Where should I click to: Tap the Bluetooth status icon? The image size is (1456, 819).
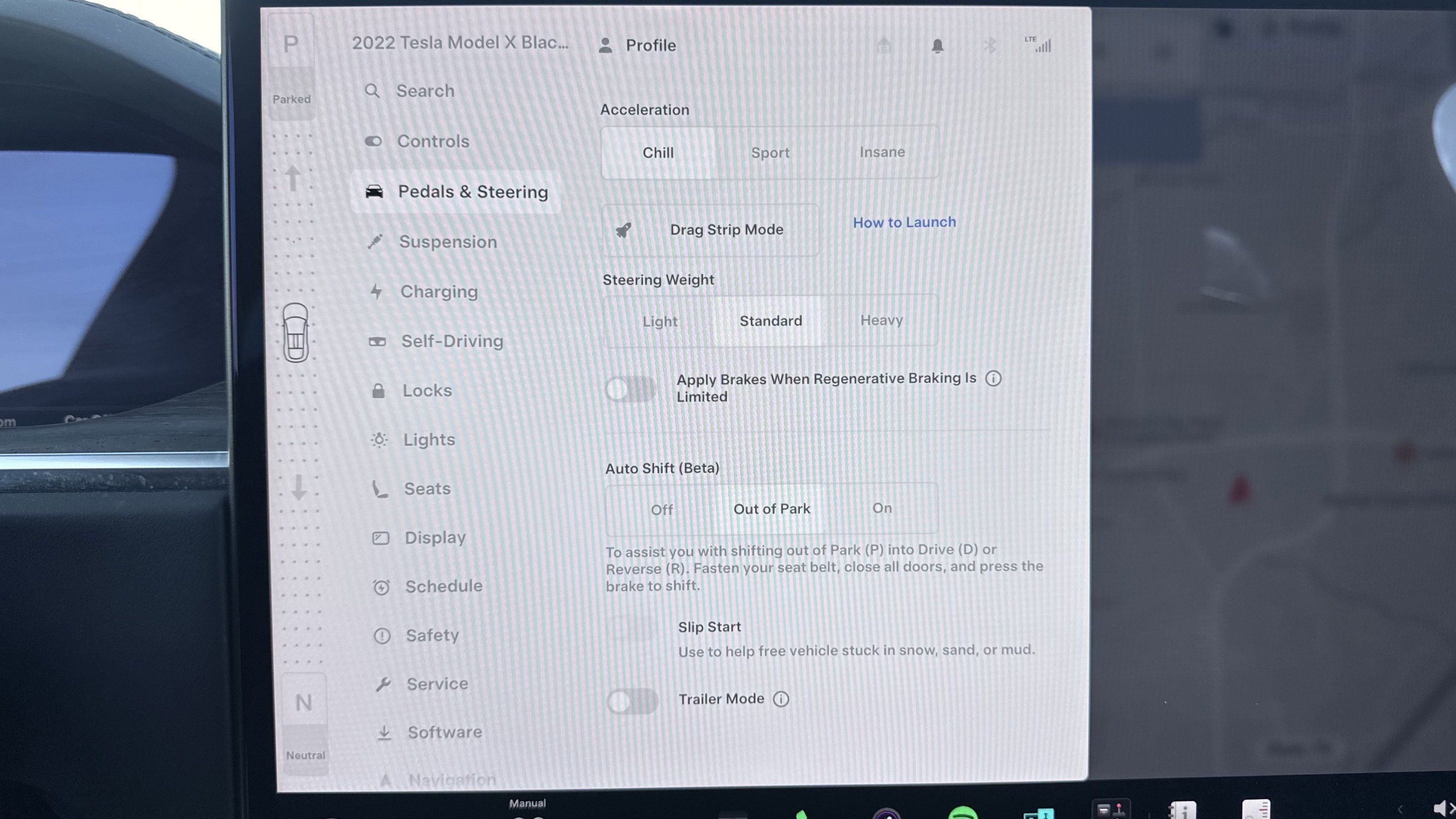[x=990, y=46]
